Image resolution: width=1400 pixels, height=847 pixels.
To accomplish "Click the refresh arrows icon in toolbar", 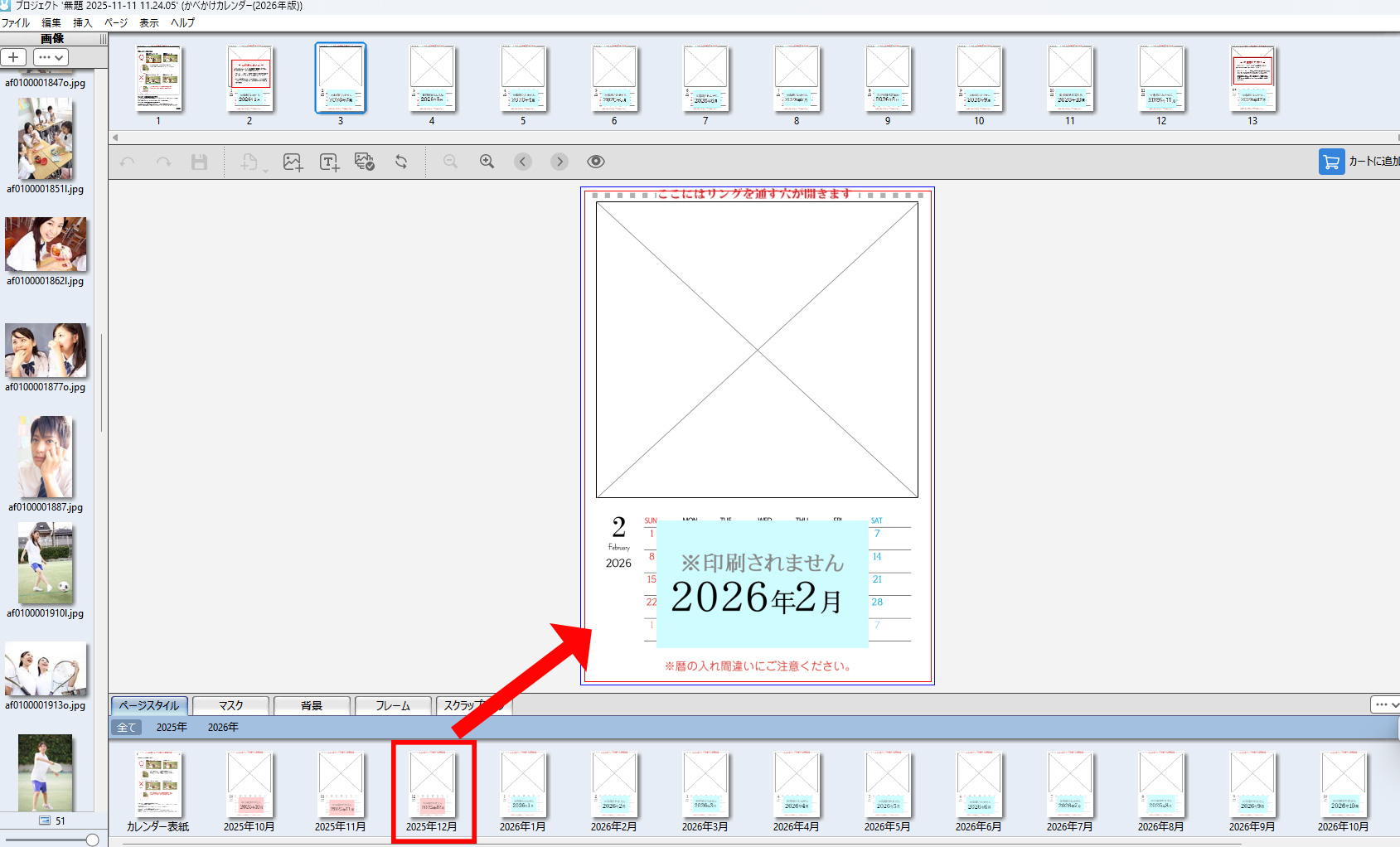I will (x=401, y=162).
